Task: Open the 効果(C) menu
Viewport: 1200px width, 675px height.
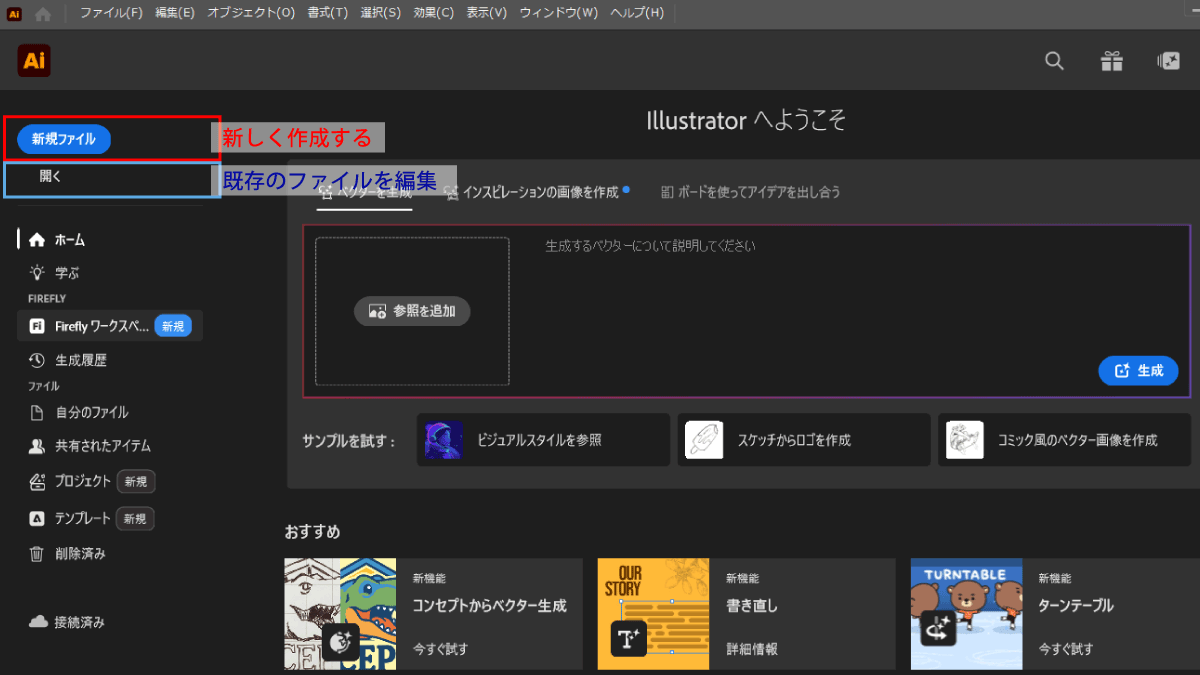Action: coord(433,13)
